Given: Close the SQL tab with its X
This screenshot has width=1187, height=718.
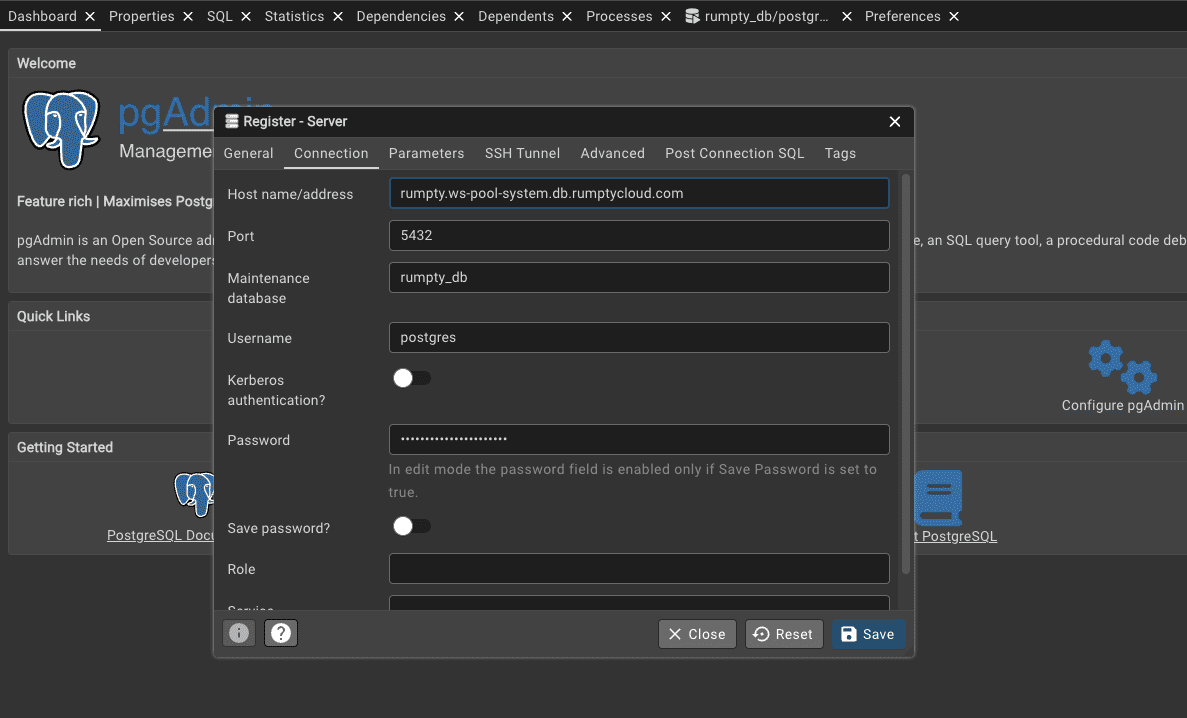Looking at the screenshot, I should 246,17.
